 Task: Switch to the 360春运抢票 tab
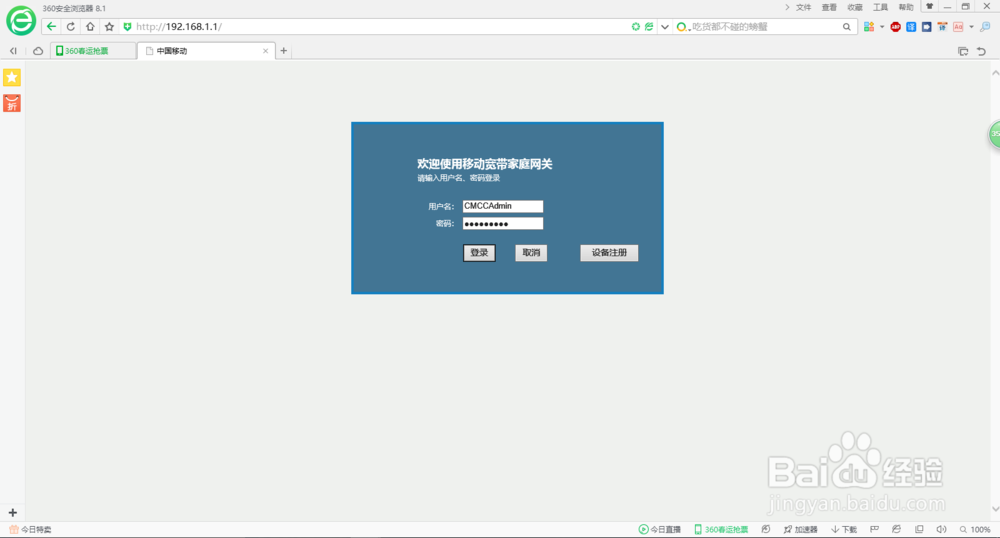[x=93, y=51]
